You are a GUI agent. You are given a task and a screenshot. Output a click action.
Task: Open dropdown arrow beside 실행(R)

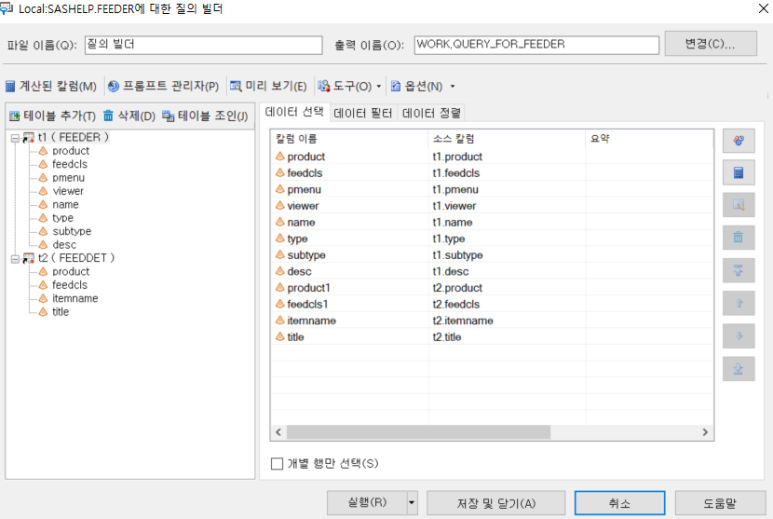pyautogui.click(x=412, y=503)
